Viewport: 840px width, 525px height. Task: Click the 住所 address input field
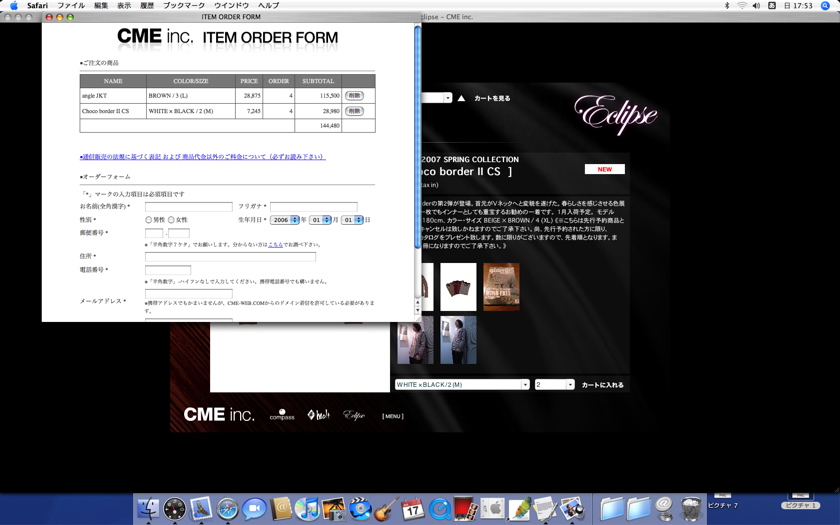[230, 257]
